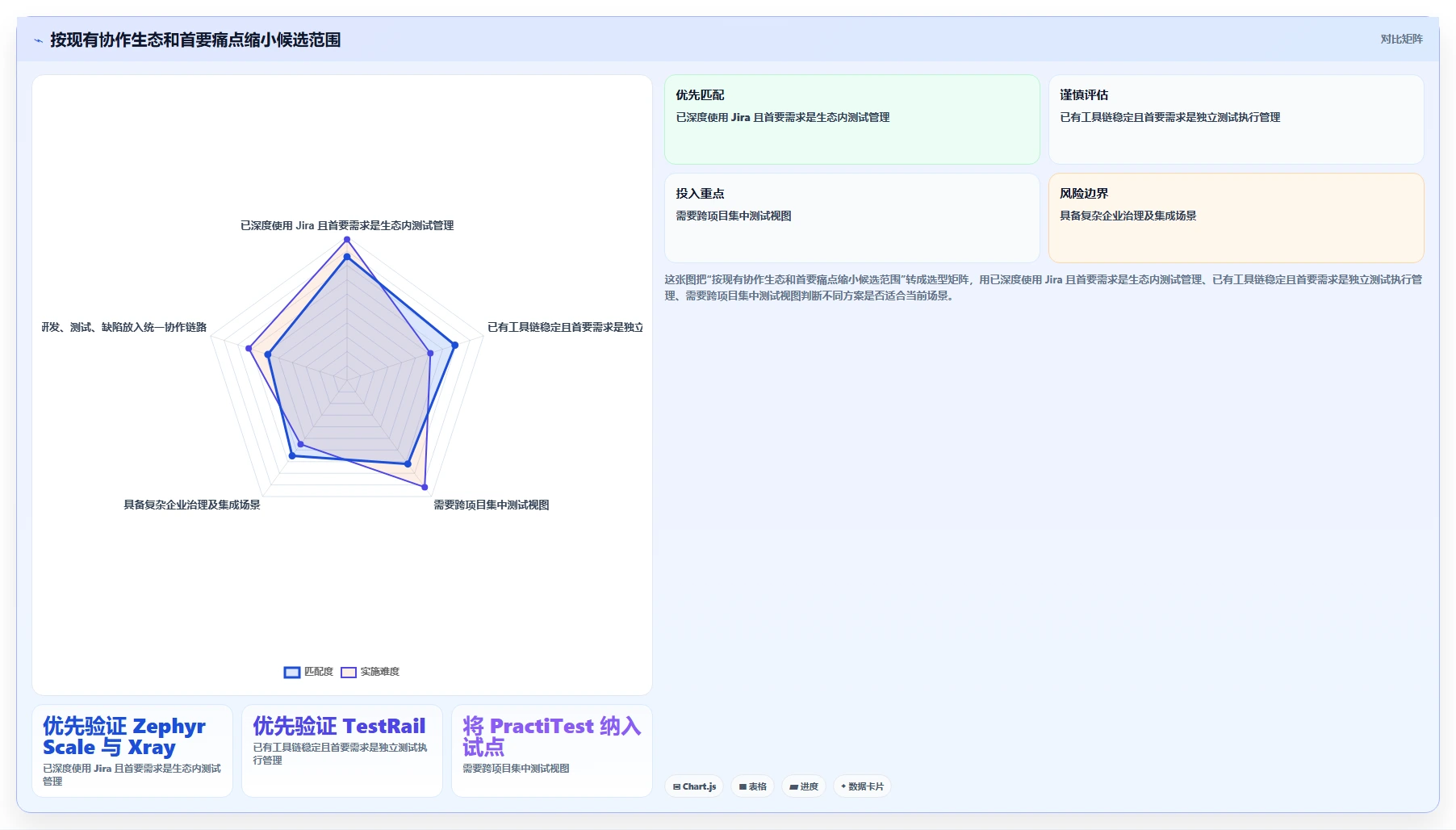Click the purple data point on left axis

[249, 348]
